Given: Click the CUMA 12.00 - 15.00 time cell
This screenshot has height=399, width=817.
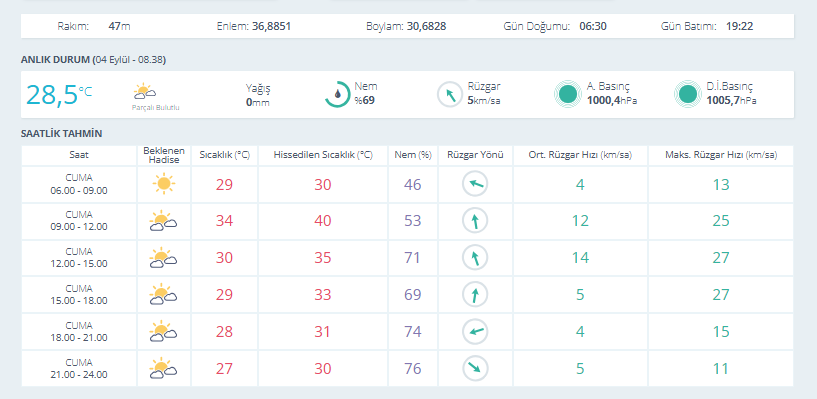Looking at the screenshot, I should (x=79, y=258).
